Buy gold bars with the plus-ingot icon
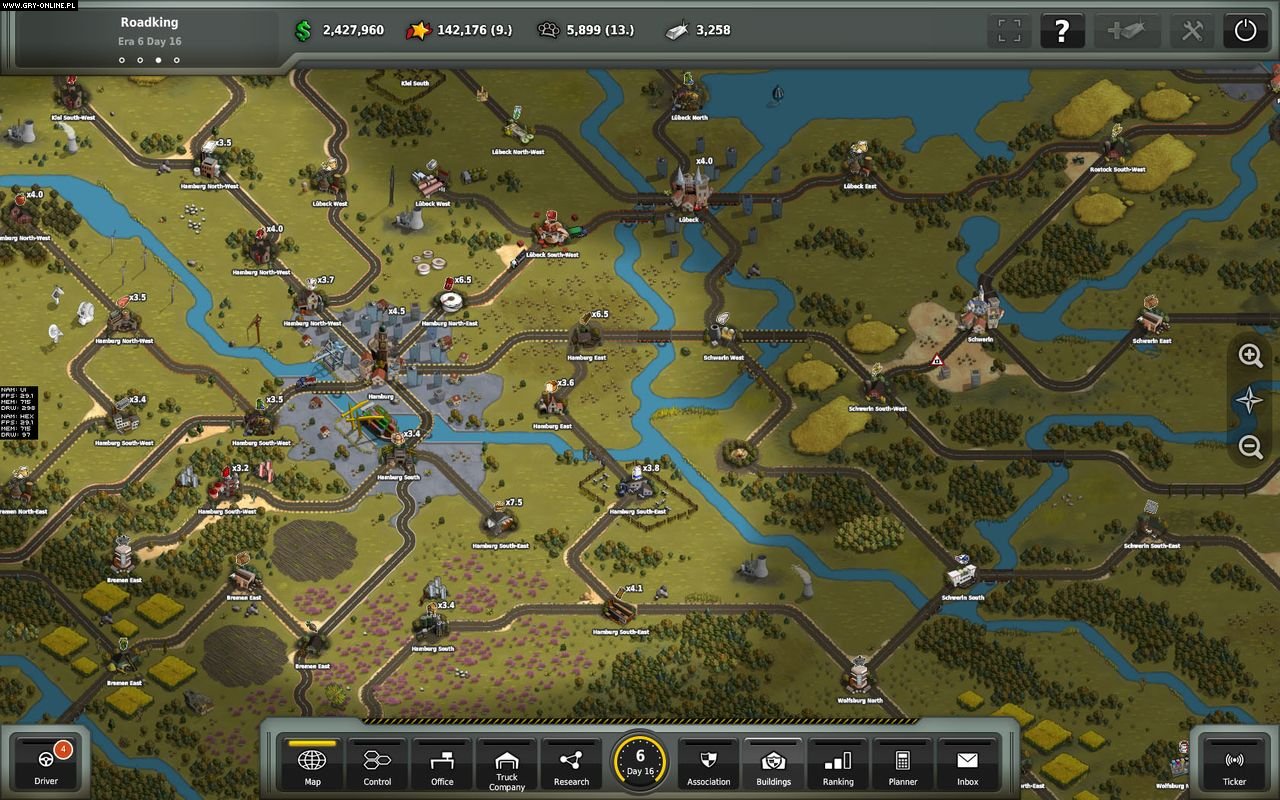The image size is (1280, 800). (x=1128, y=30)
